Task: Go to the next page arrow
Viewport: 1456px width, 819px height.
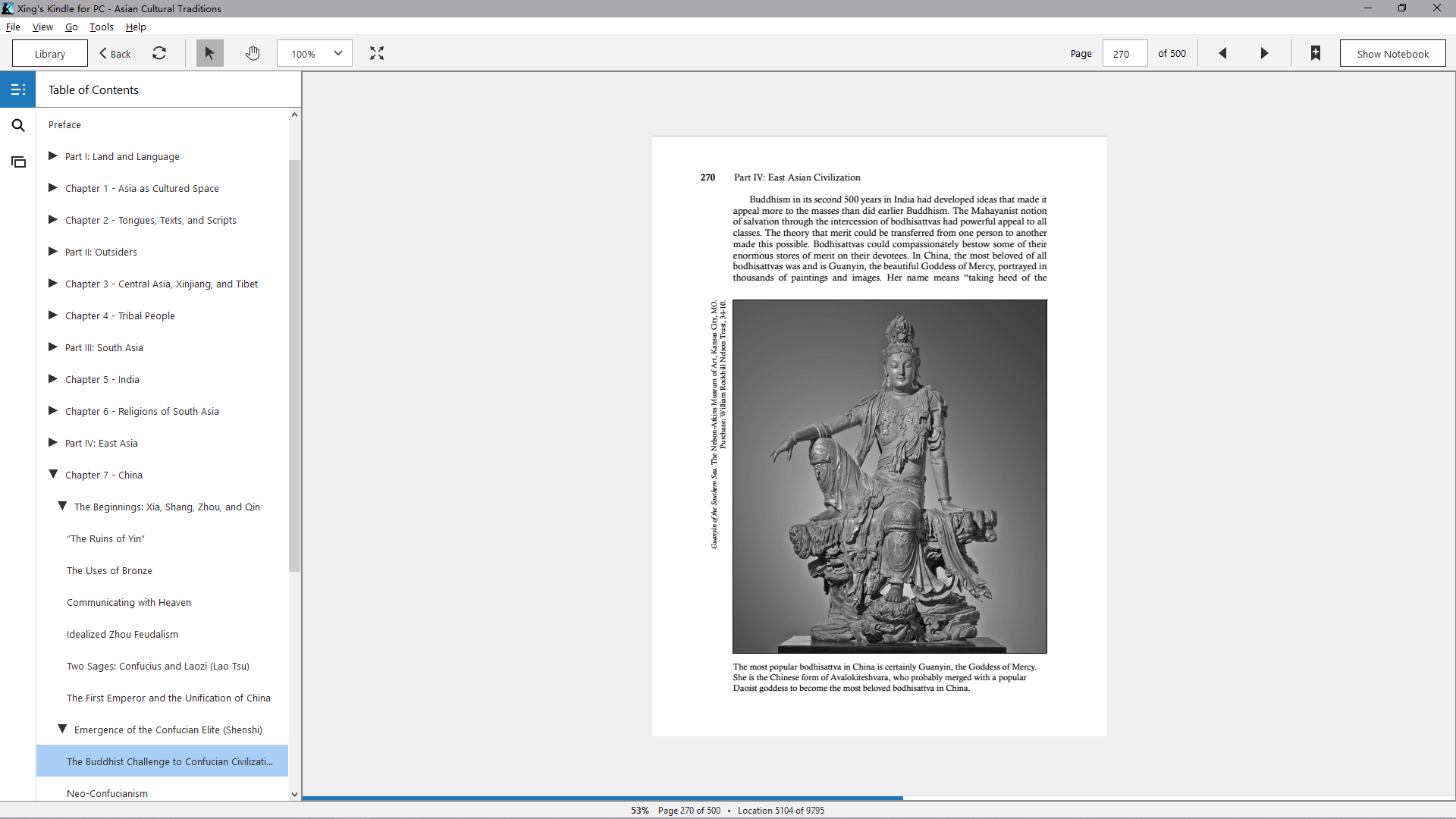Action: (x=1264, y=53)
